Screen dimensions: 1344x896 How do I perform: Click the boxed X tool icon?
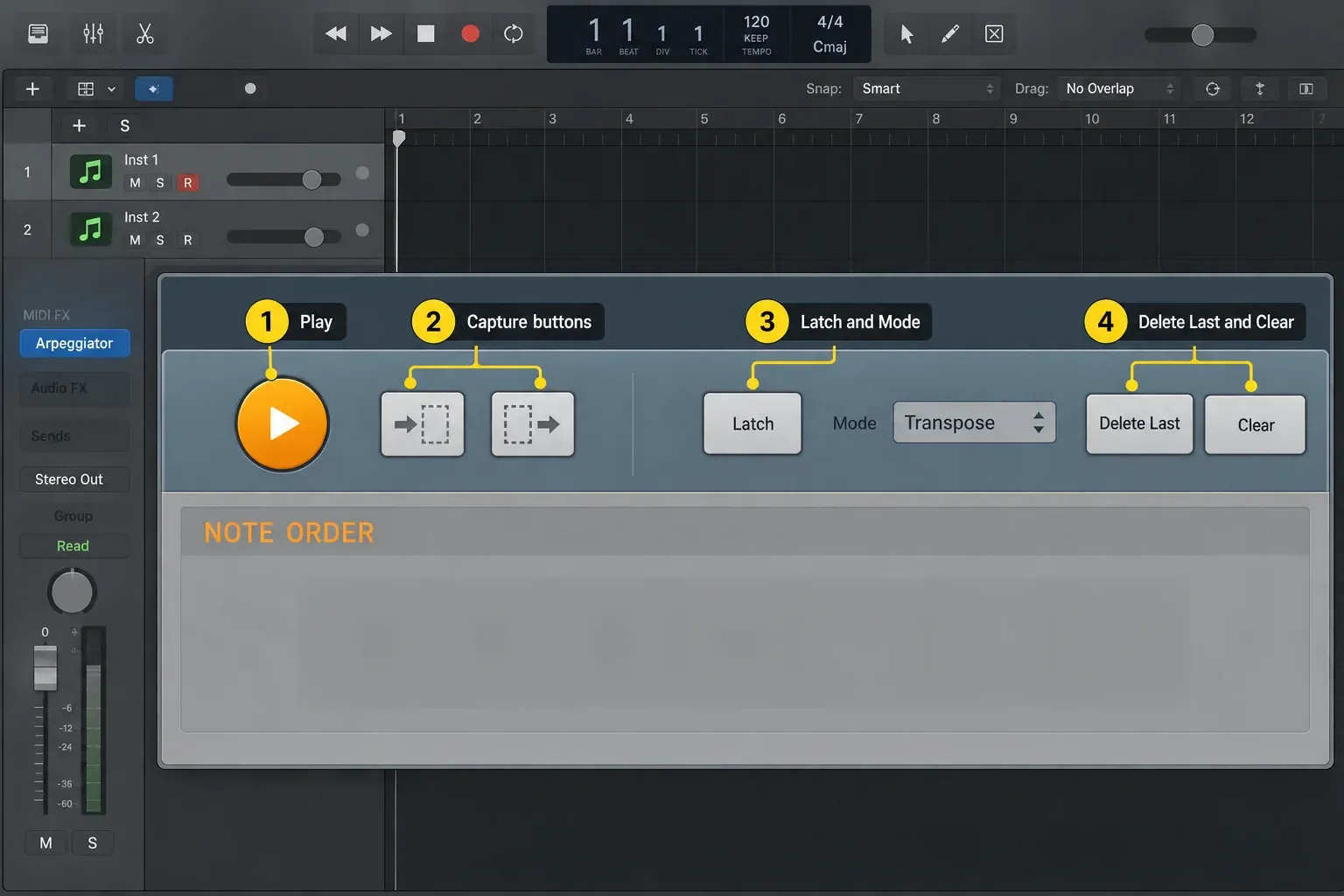pyautogui.click(x=994, y=34)
